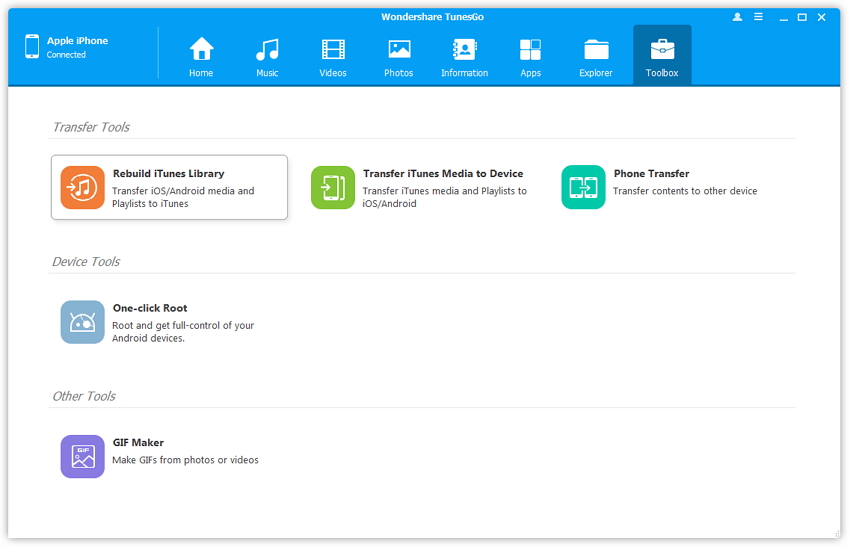Click the Toolbox tab

662,56
